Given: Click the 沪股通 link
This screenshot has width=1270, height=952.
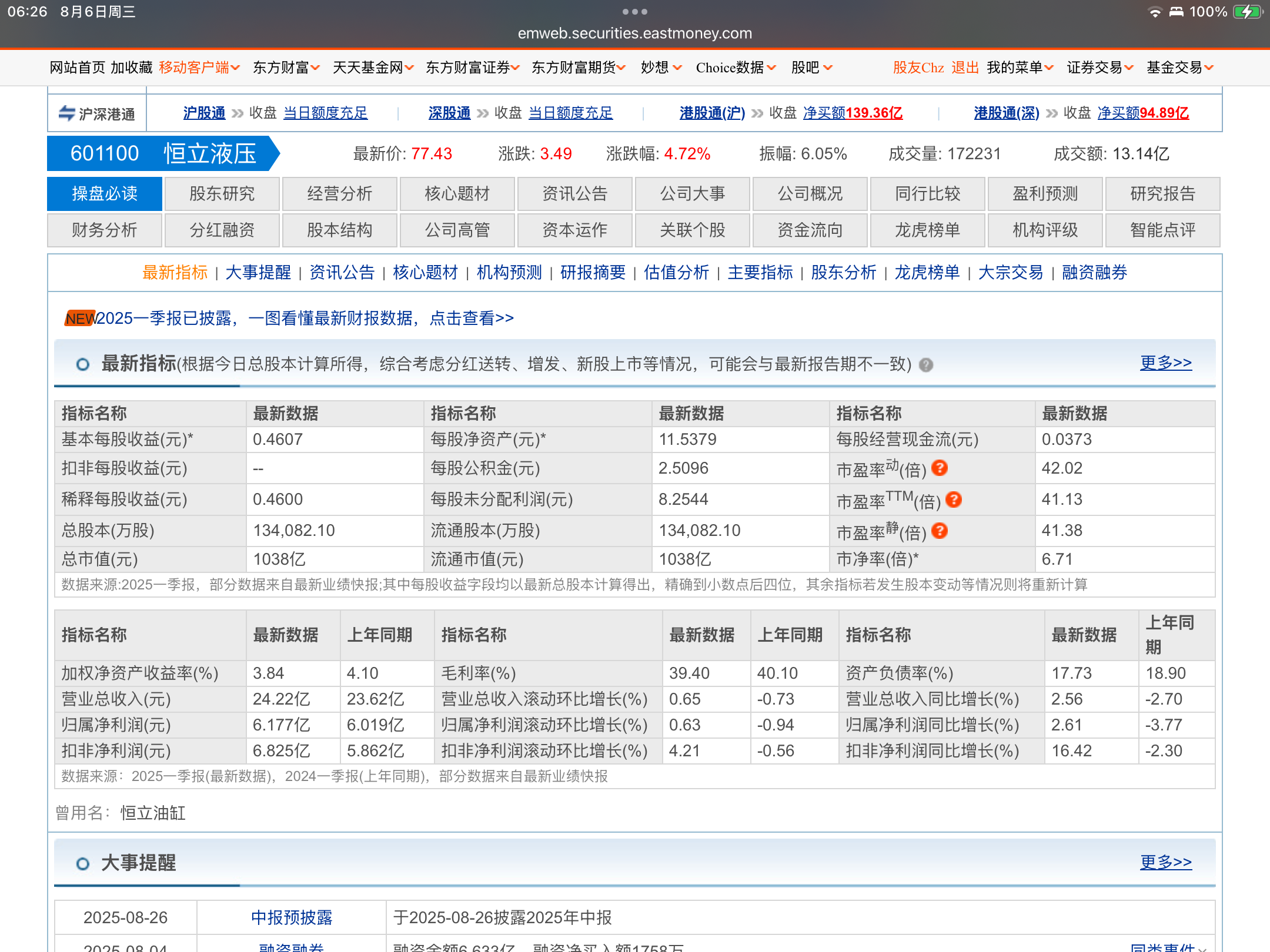Looking at the screenshot, I should [x=204, y=113].
